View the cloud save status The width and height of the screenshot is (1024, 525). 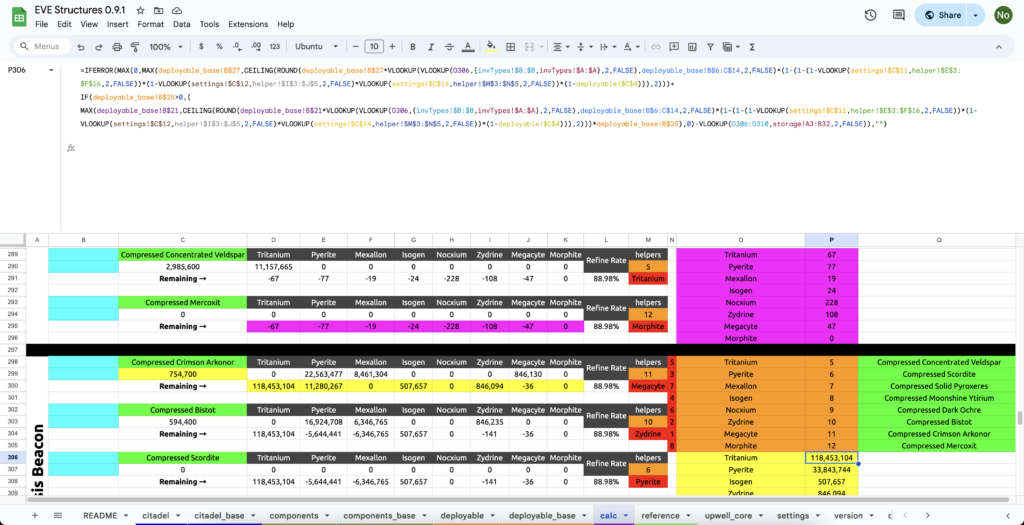pos(177,12)
